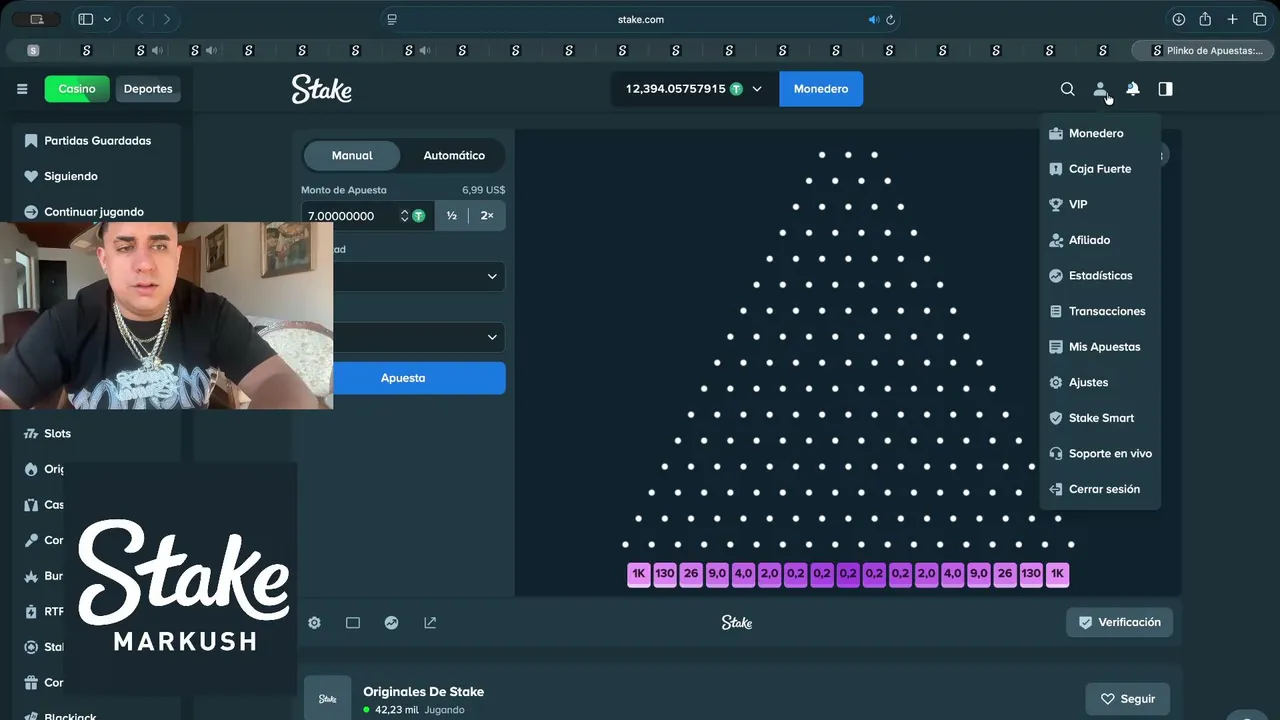Select the Plinko de Apuestas browser tab
1280x720 pixels.
[x=1205, y=50]
